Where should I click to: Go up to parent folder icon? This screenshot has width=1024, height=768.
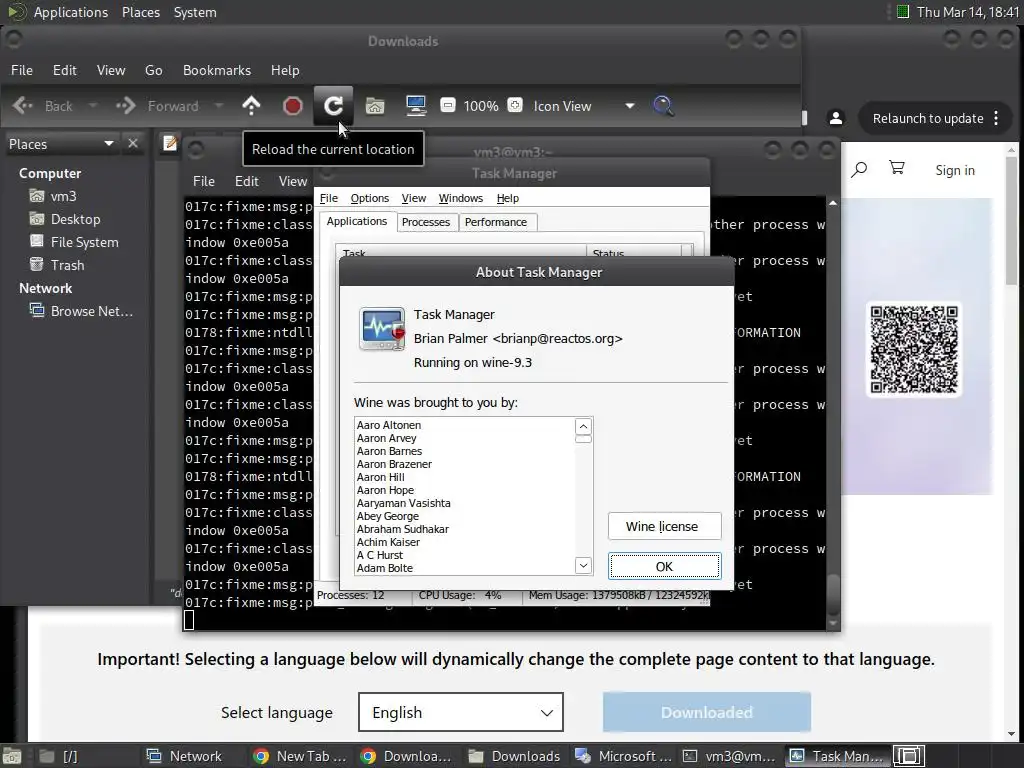tap(251, 106)
